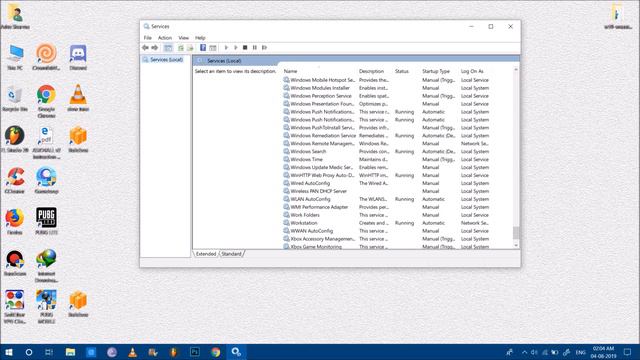Open the Help menu

(x=200, y=38)
